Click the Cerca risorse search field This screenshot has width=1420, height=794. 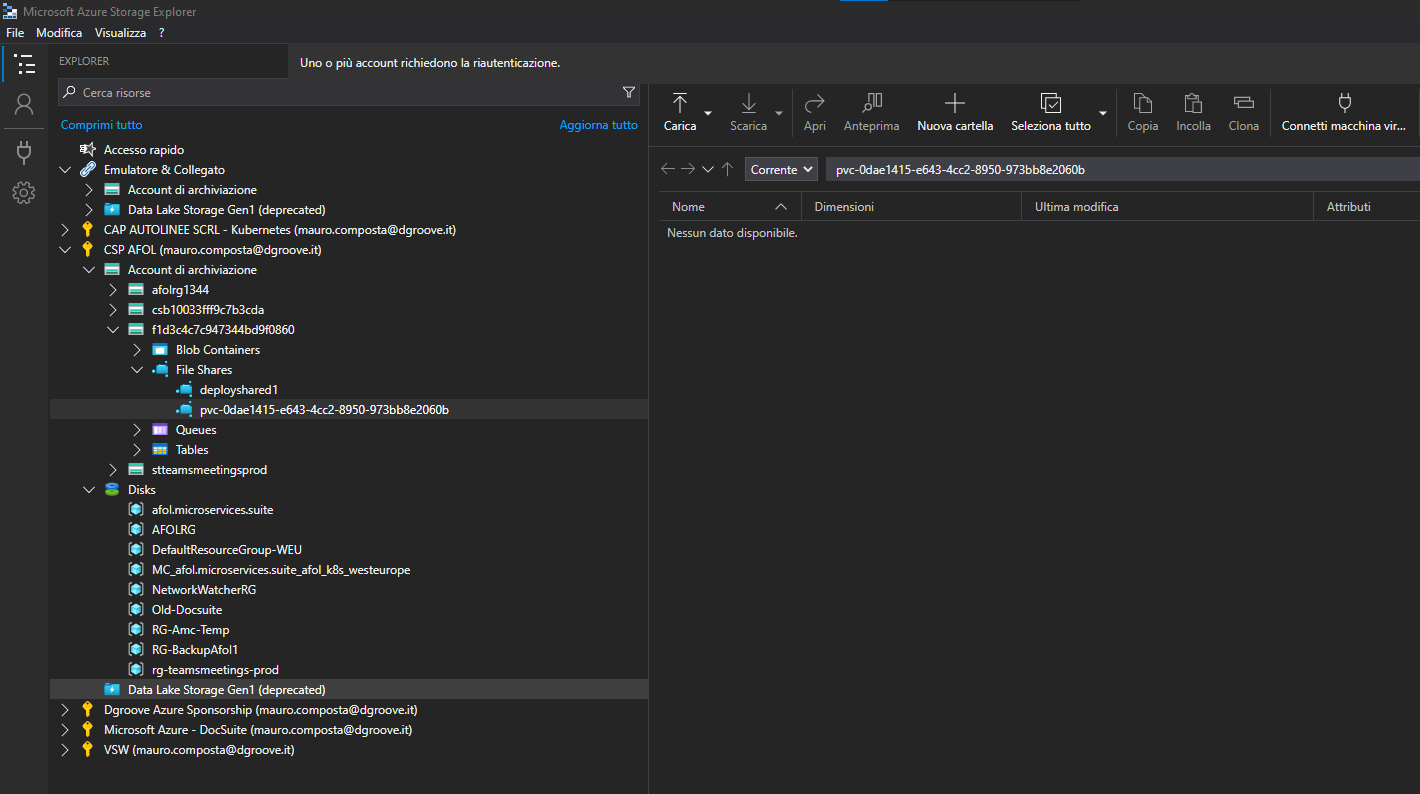point(348,92)
